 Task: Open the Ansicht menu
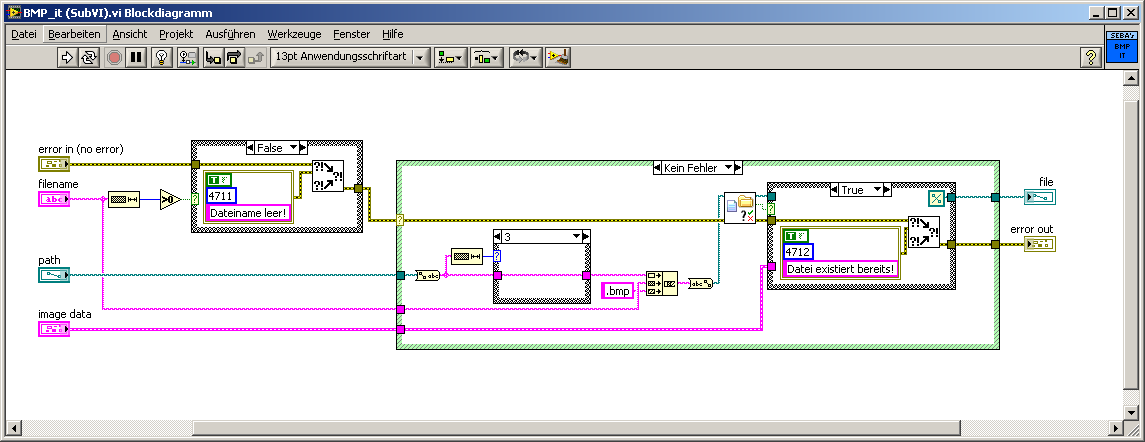(x=130, y=34)
